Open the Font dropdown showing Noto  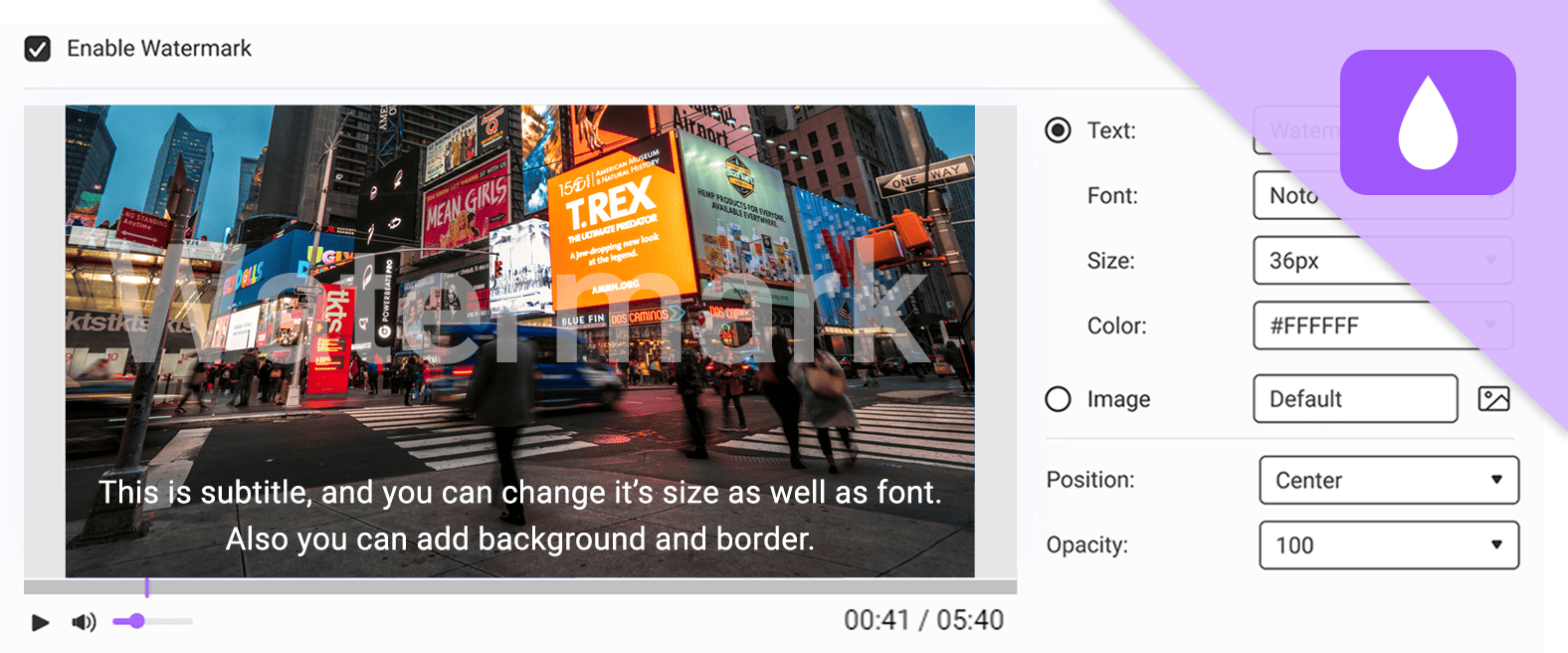pos(1383,195)
